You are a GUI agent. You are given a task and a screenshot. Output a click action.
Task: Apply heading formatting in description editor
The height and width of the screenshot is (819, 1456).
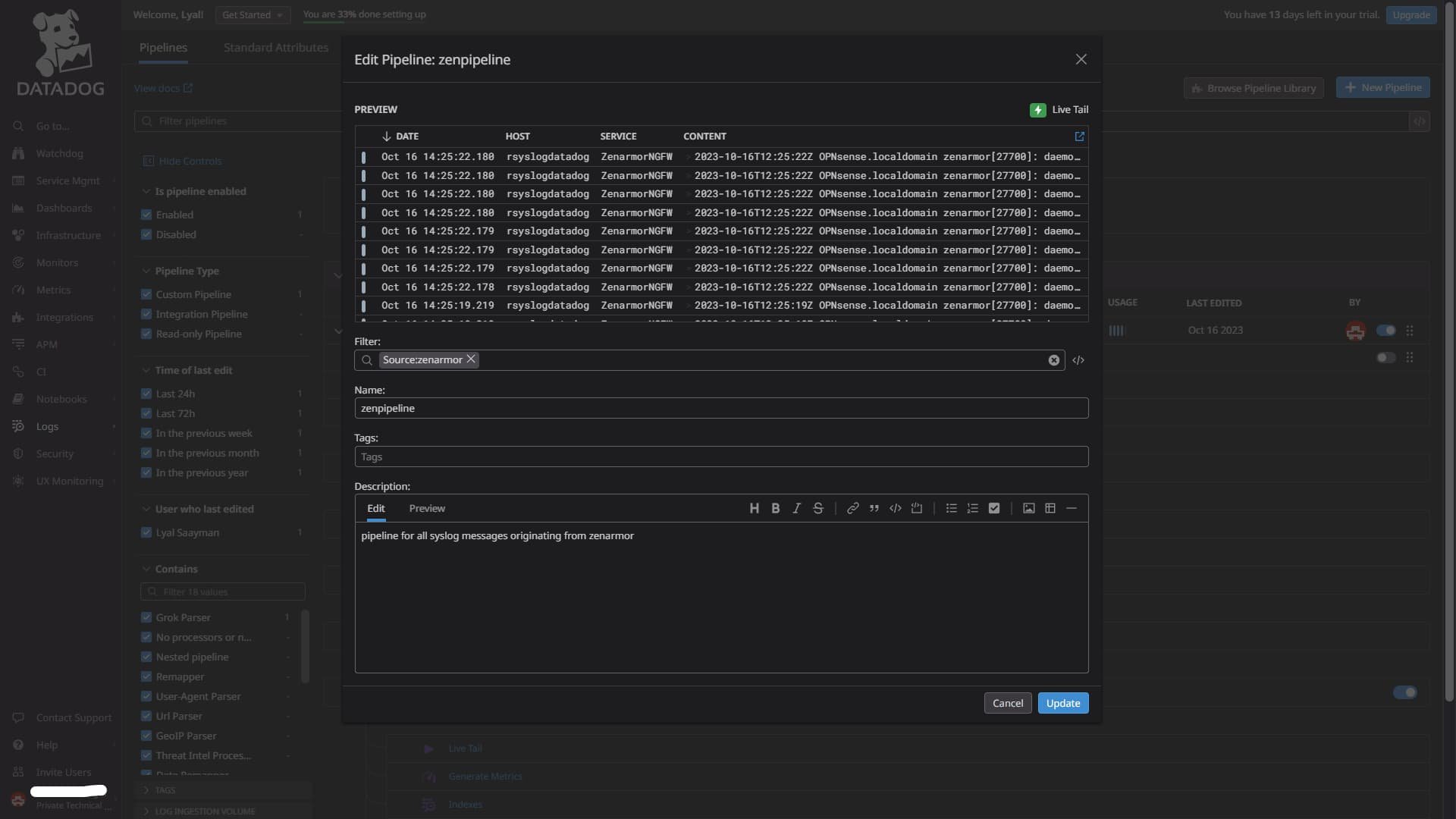click(754, 508)
